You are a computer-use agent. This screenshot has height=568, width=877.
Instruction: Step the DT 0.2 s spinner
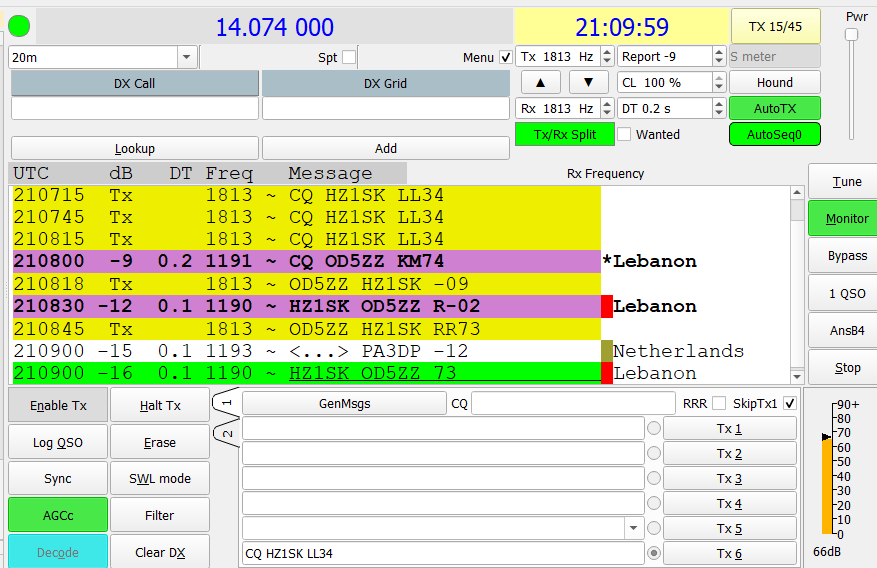coord(719,108)
